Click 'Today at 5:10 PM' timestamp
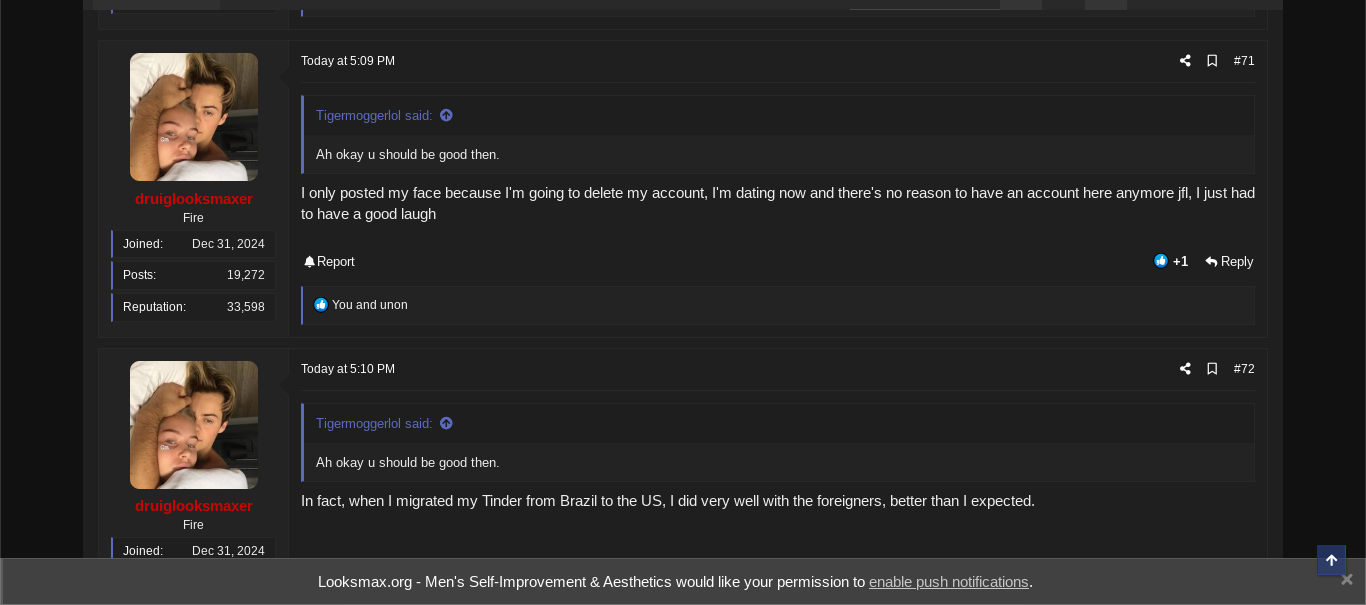Screen dimensions: 1366x605 click(x=348, y=369)
